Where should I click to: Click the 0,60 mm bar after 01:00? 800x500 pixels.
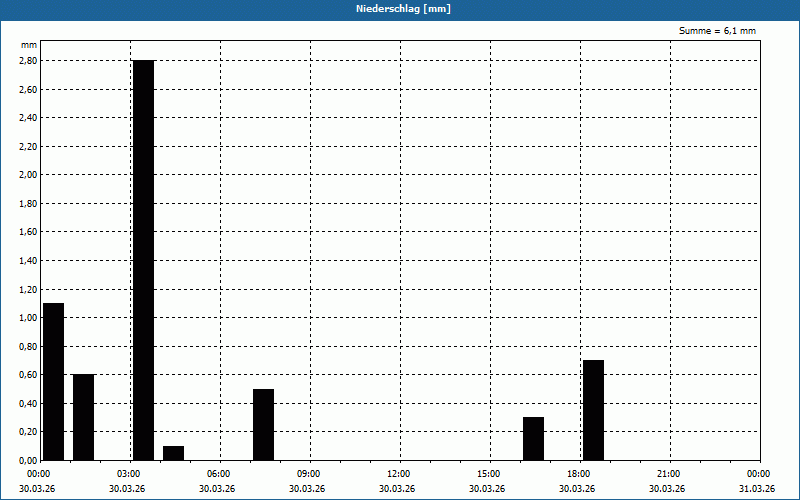pyautogui.click(x=84, y=417)
